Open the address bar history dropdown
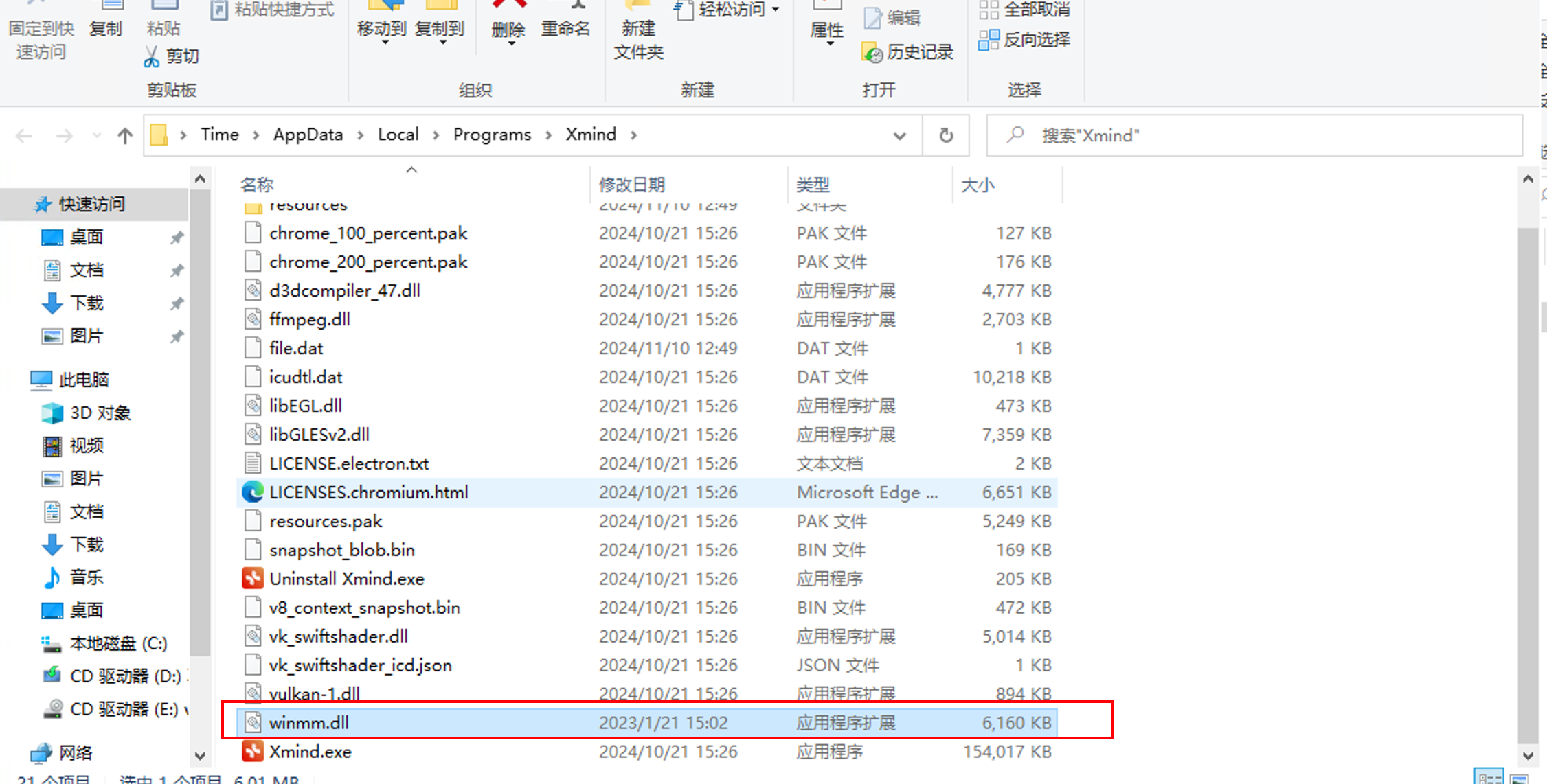 point(899,136)
